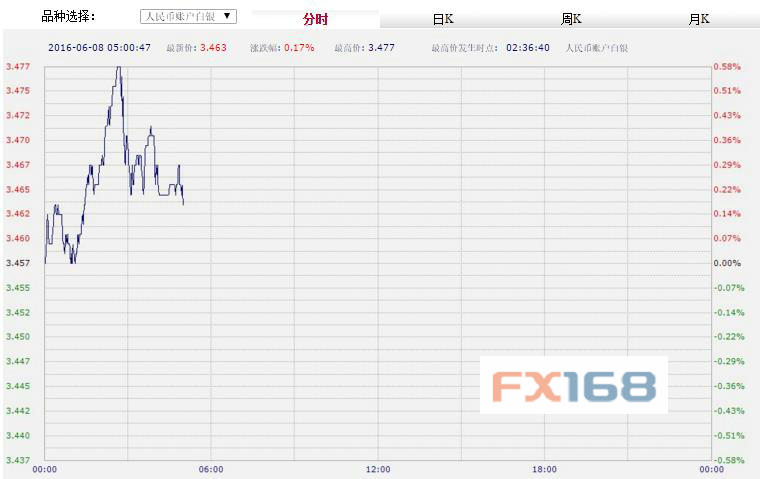
Task: Click the high price time 02:36:40
Action: (528, 47)
